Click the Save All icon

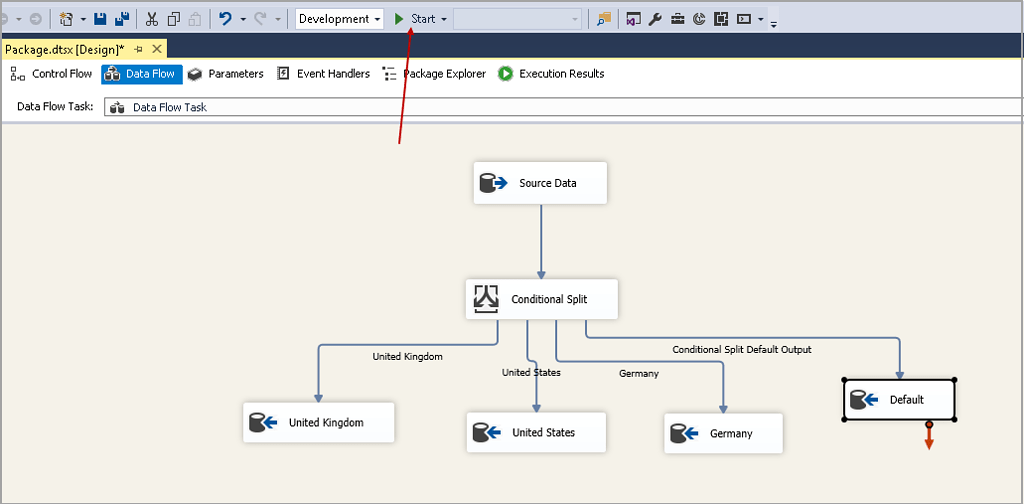click(122, 19)
